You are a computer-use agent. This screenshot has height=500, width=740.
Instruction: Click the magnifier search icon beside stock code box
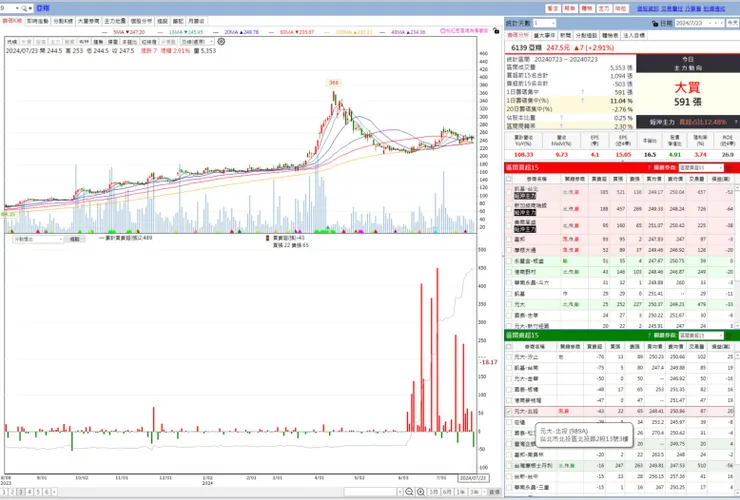pos(24,8)
